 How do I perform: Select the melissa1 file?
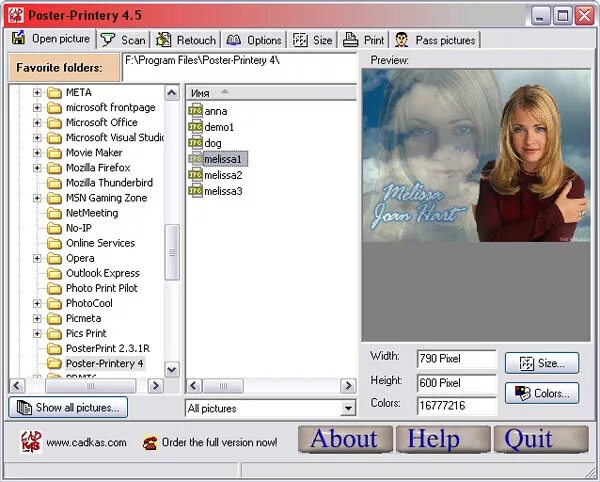pos(223,159)
